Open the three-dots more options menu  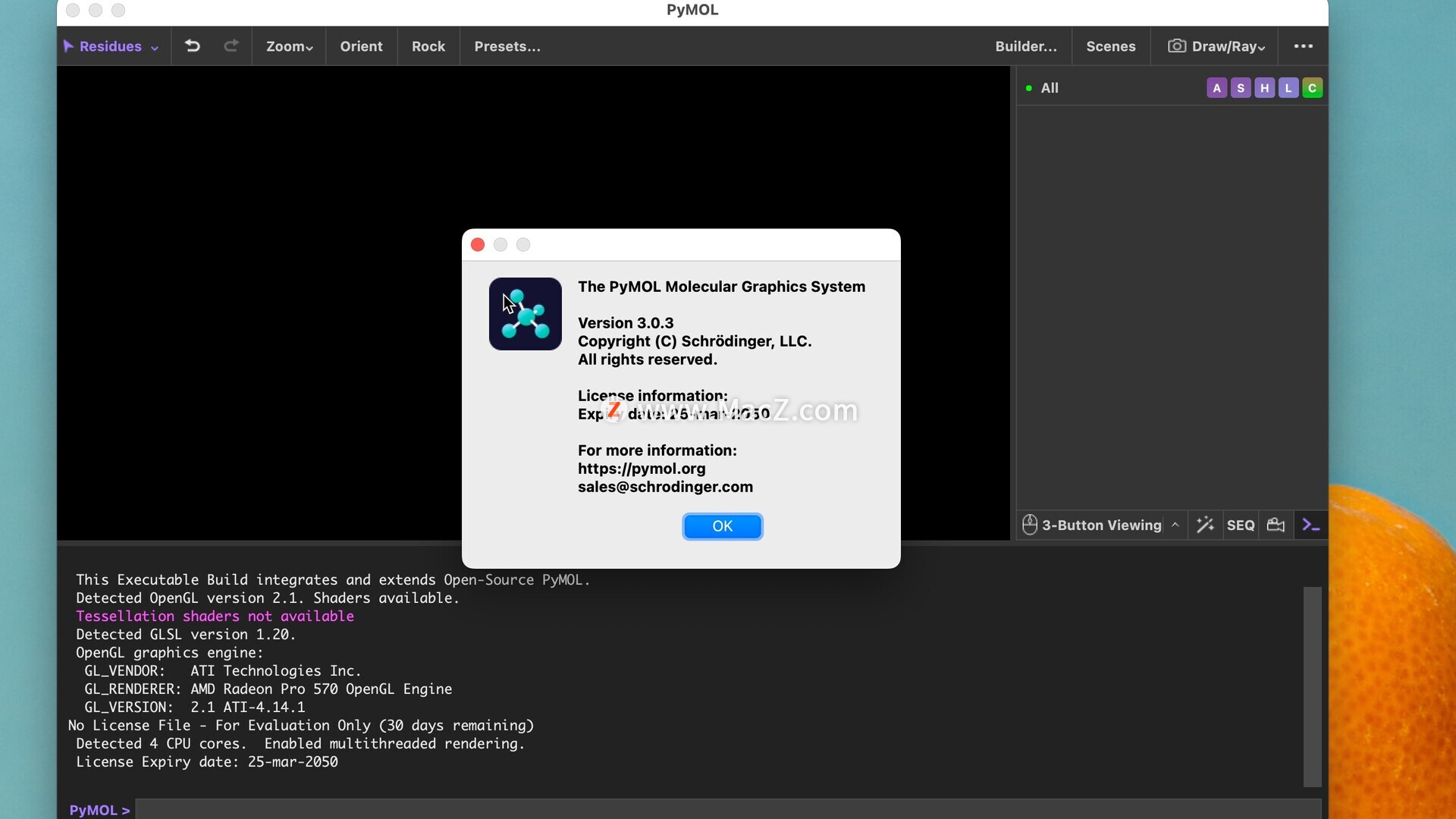(x=1304, y=46)
